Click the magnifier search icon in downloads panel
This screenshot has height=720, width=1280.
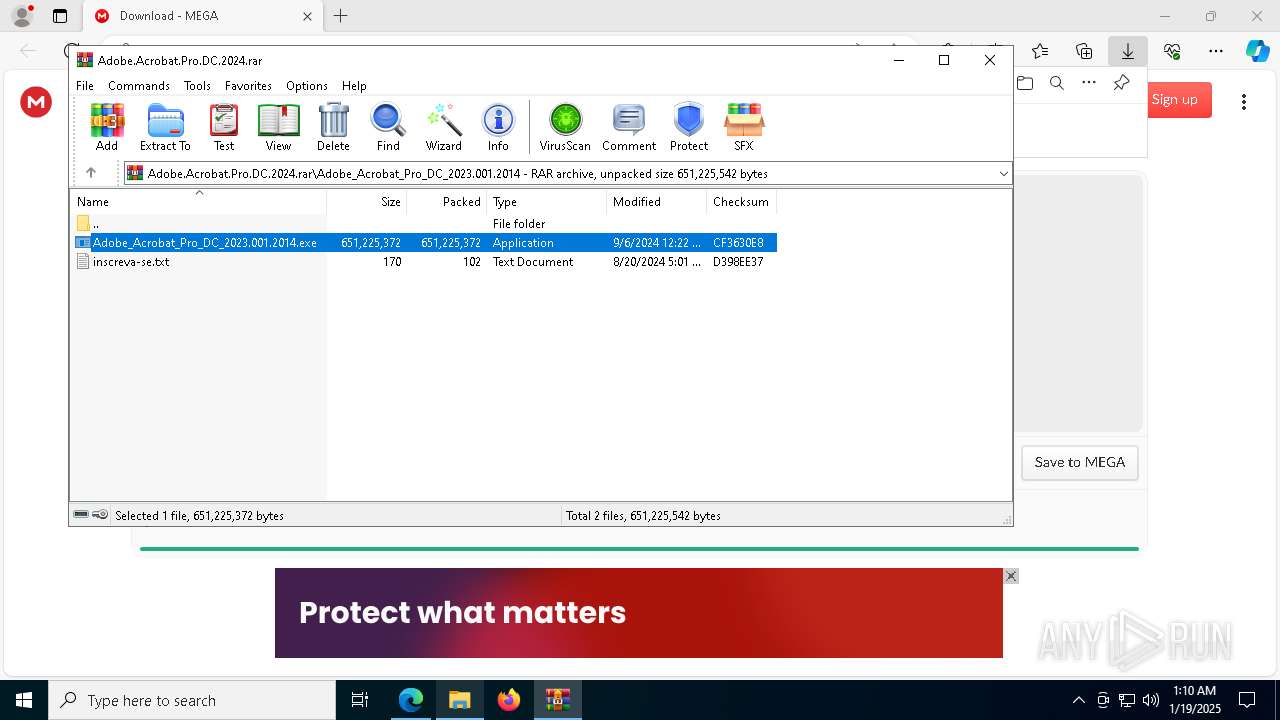pos(1056,83)
